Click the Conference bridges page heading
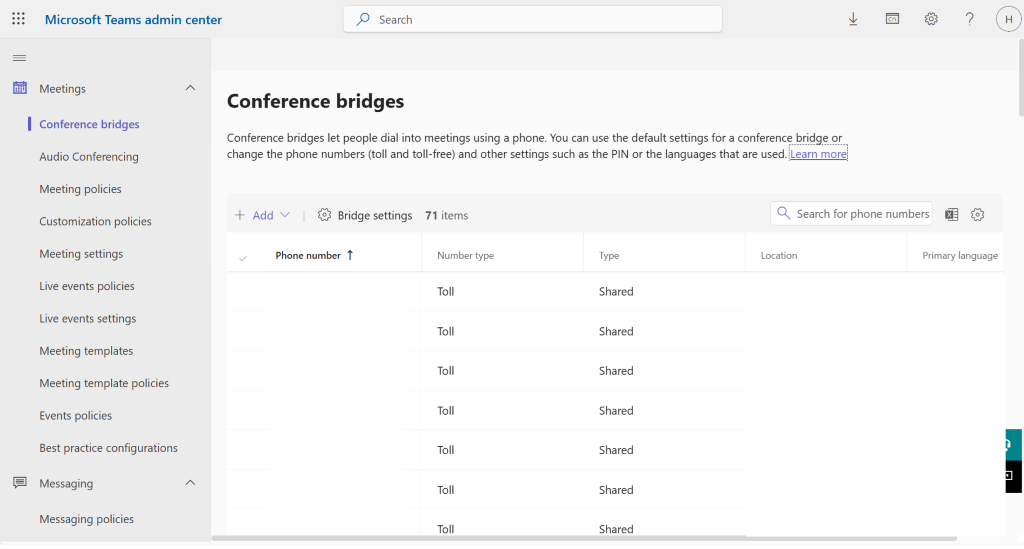Image resolution: width=1024 pixels, height=549 pixels. click(315, 101)
